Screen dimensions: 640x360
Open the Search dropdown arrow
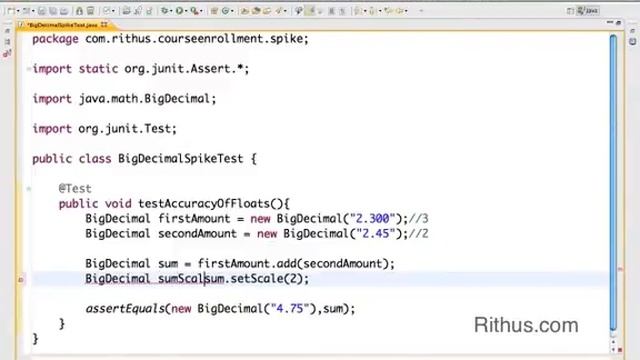[285, 11]
